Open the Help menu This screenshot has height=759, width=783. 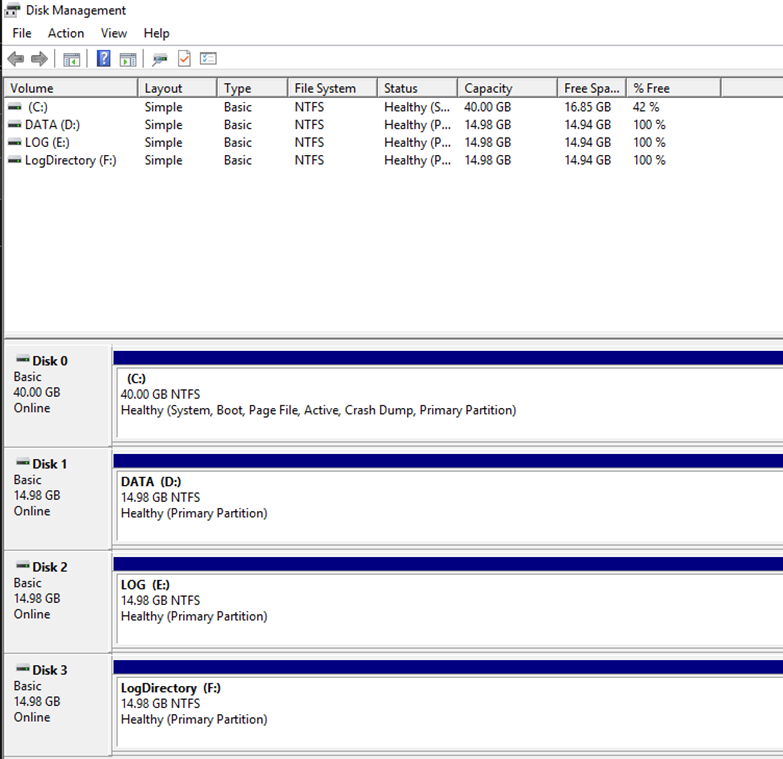pyautogui.click(x=157, y=33)
